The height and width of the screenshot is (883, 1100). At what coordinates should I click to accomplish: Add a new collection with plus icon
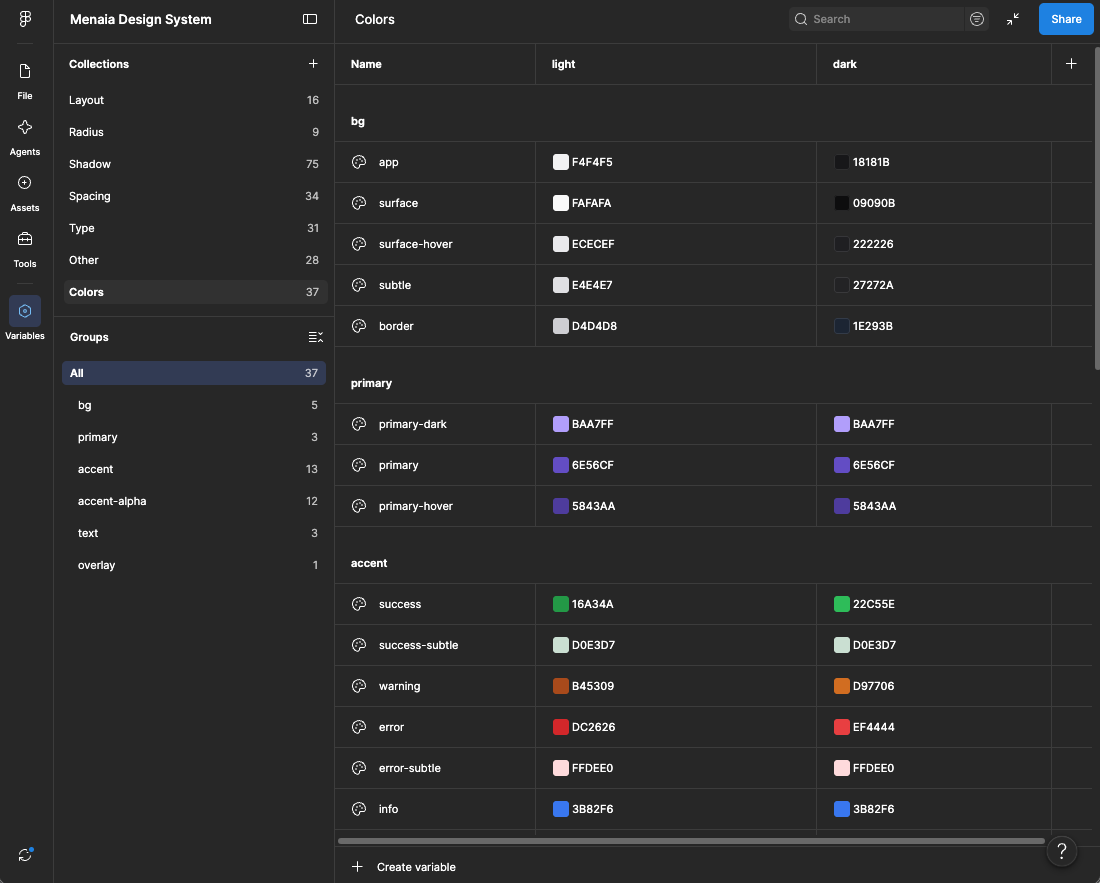pos(313,64)
